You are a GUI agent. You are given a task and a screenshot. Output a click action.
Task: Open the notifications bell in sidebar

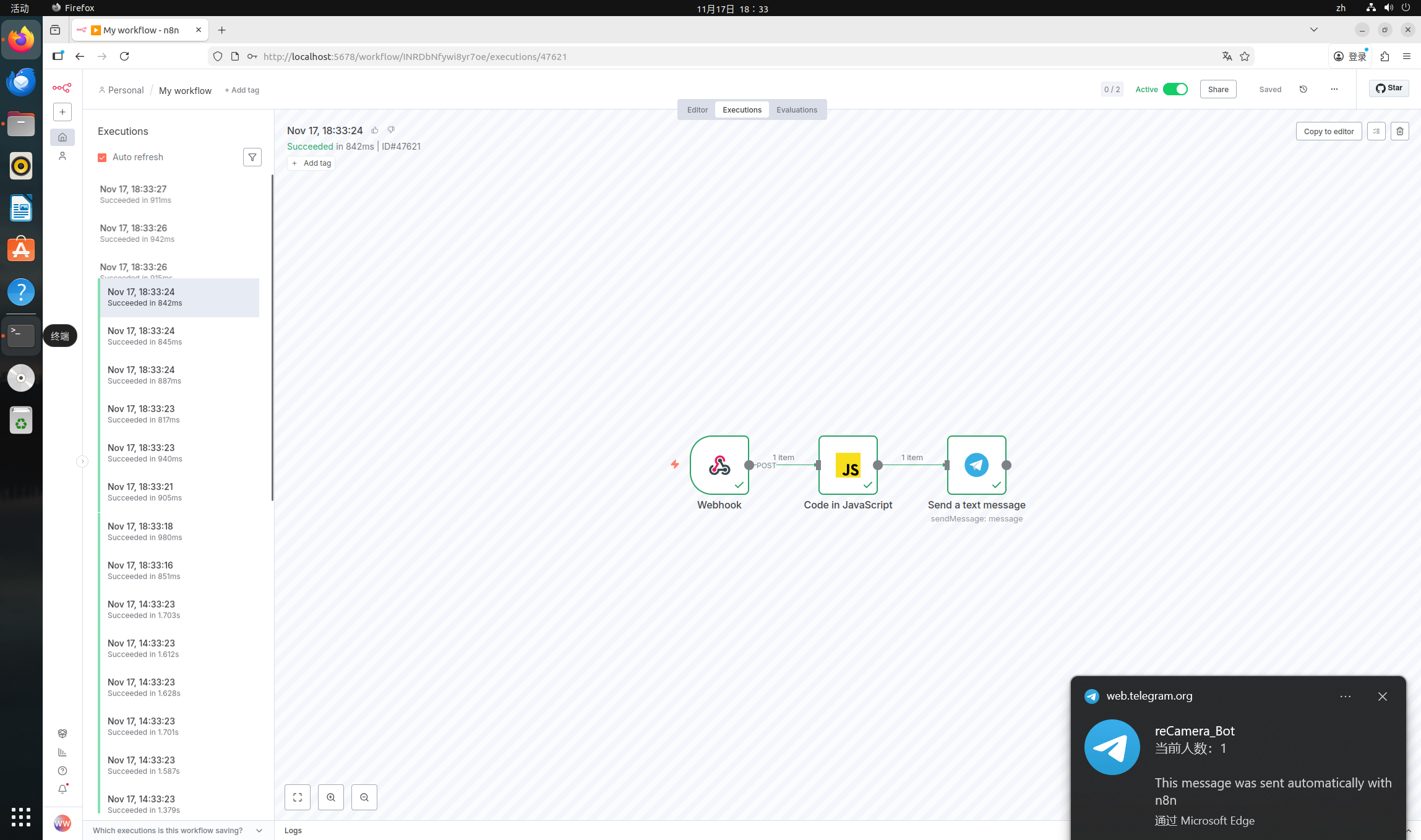[x=62, y=789]
